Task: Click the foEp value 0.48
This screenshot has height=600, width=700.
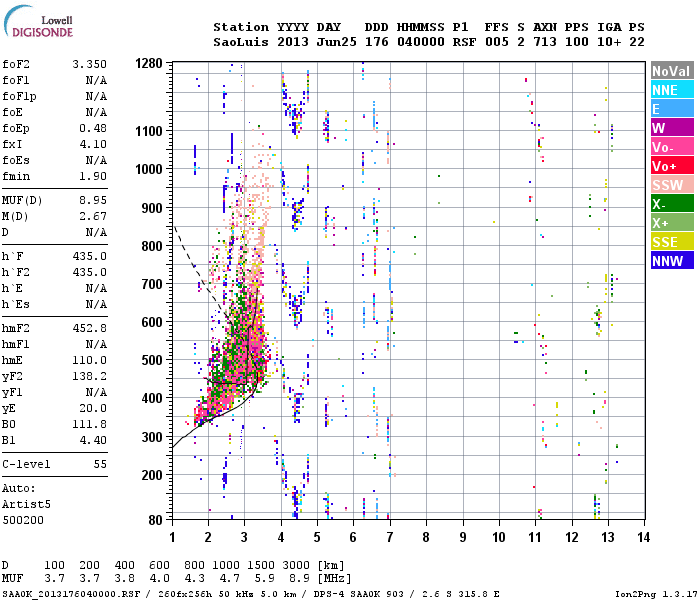Action: (93, 128)
